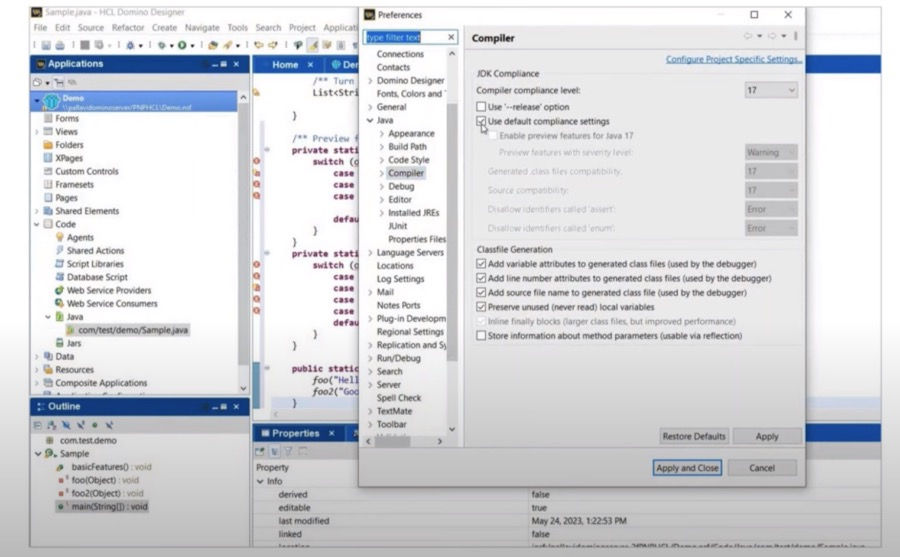Close the Applications panel with X
The height and width of the screenshot is (557, 900).
click(x=236, y=64)
